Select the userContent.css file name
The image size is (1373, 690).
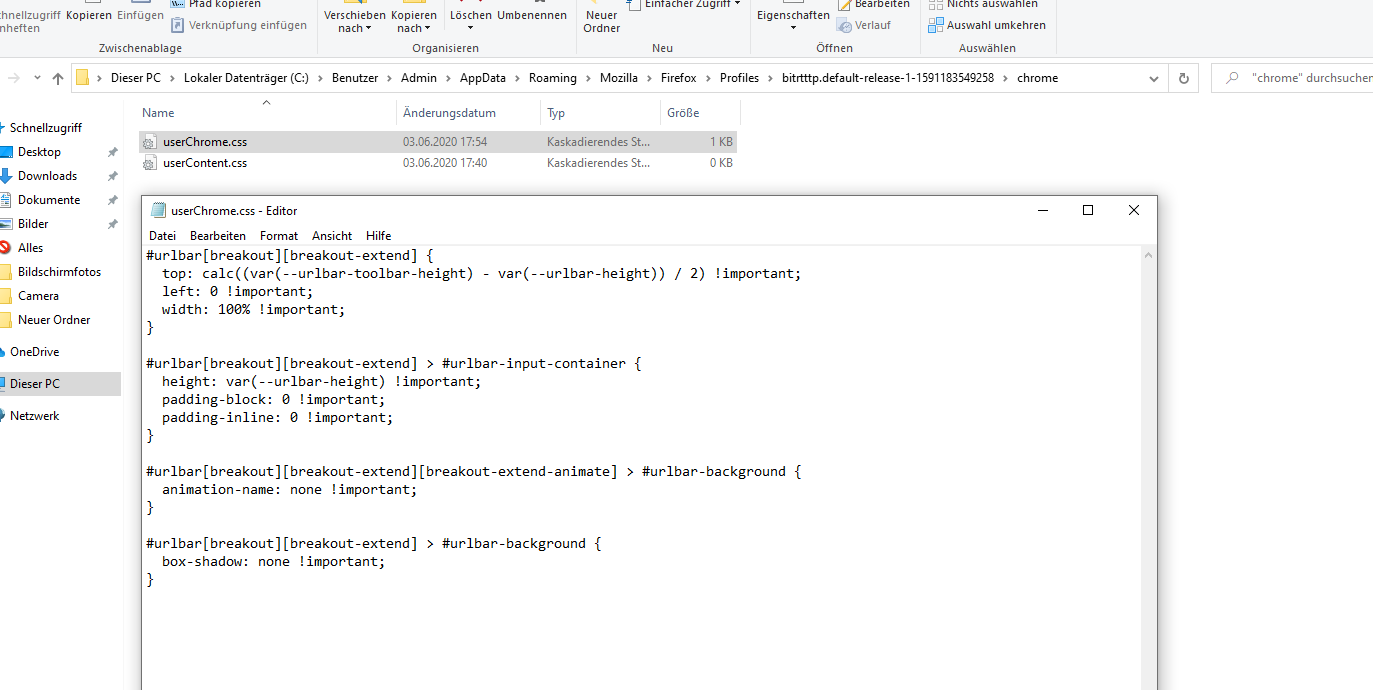205,163
